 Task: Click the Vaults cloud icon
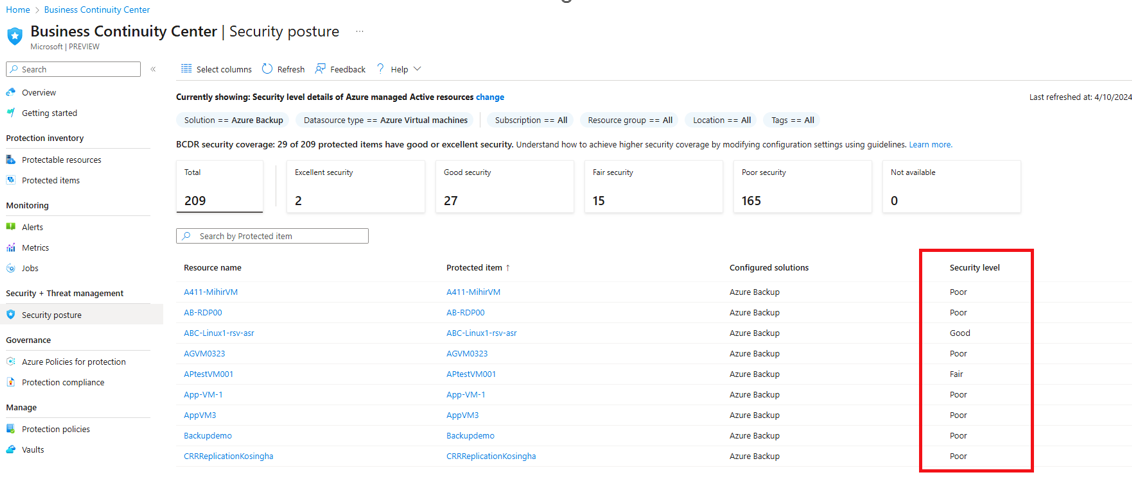pos(11,450)
